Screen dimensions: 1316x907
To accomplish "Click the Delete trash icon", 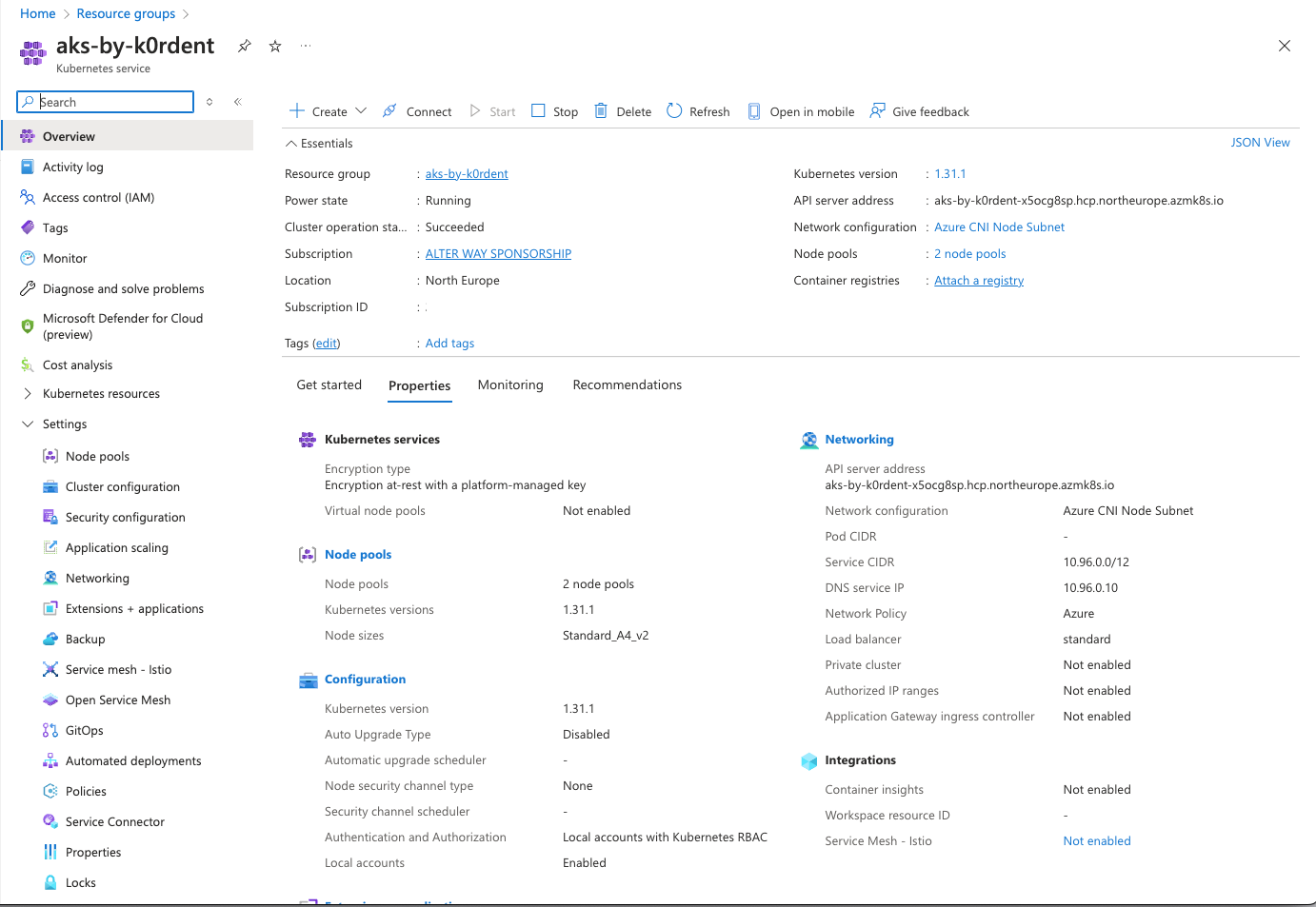I will click(x=601, y=111).
